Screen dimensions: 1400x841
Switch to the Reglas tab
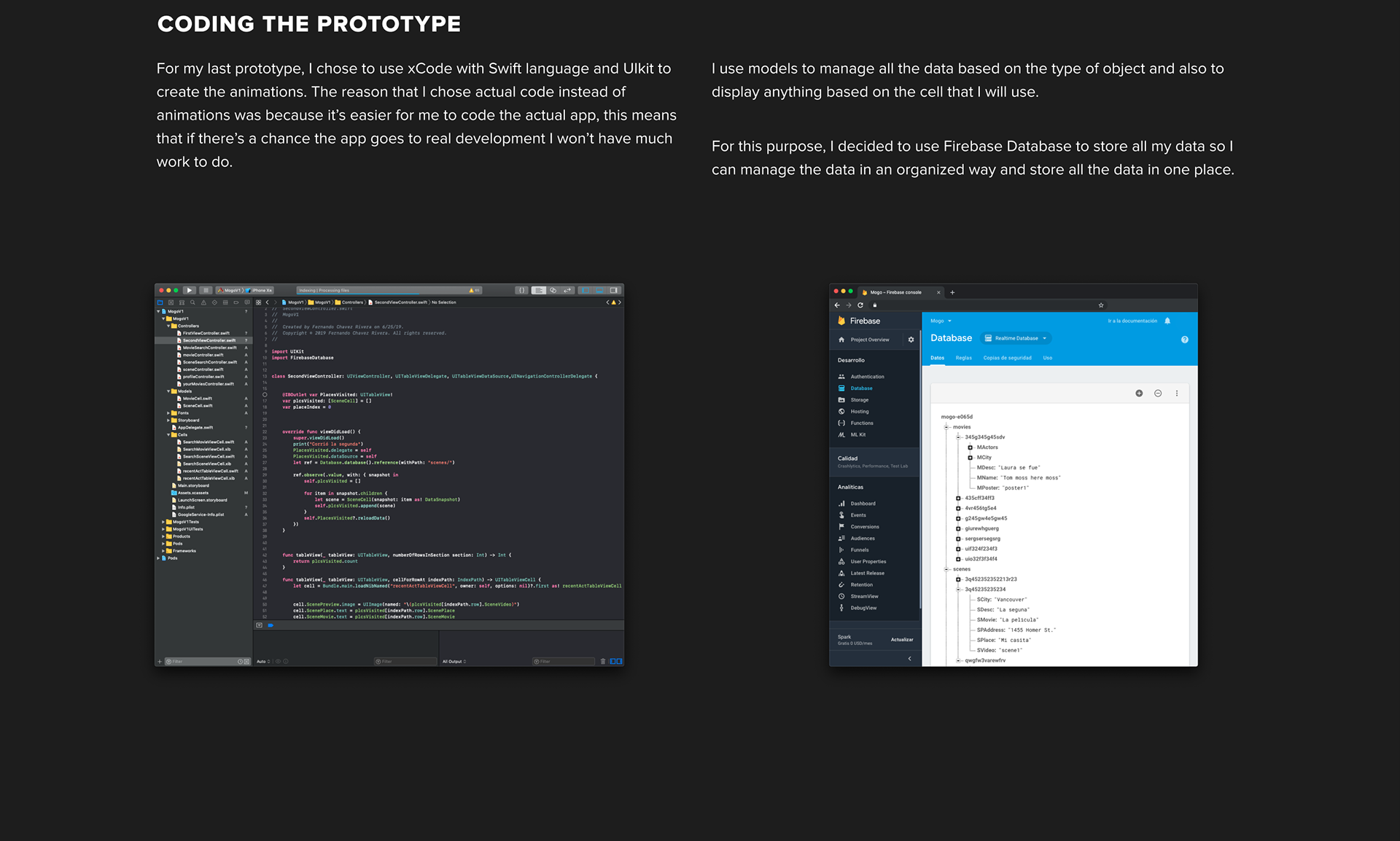pos(963,358)
